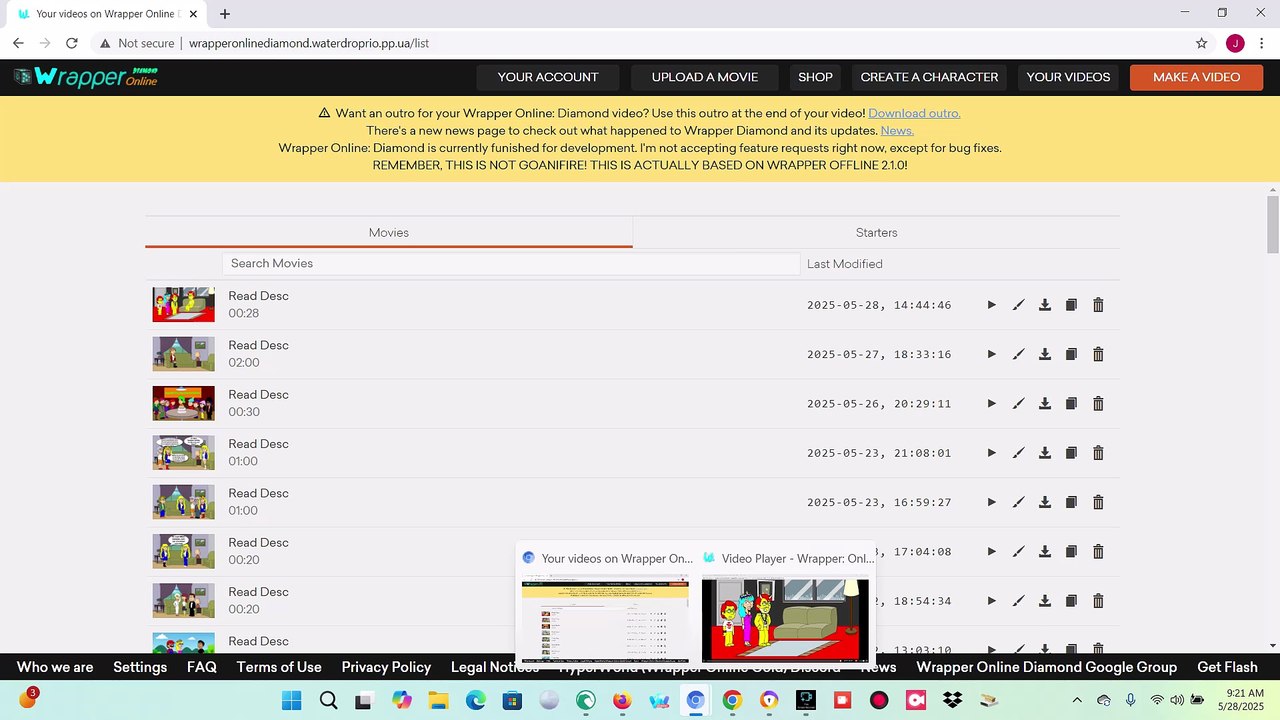The image size is (1280, 720).
Task: Play the movie modified 2025-05-23, 21:08:01
Action: (991, 453)
